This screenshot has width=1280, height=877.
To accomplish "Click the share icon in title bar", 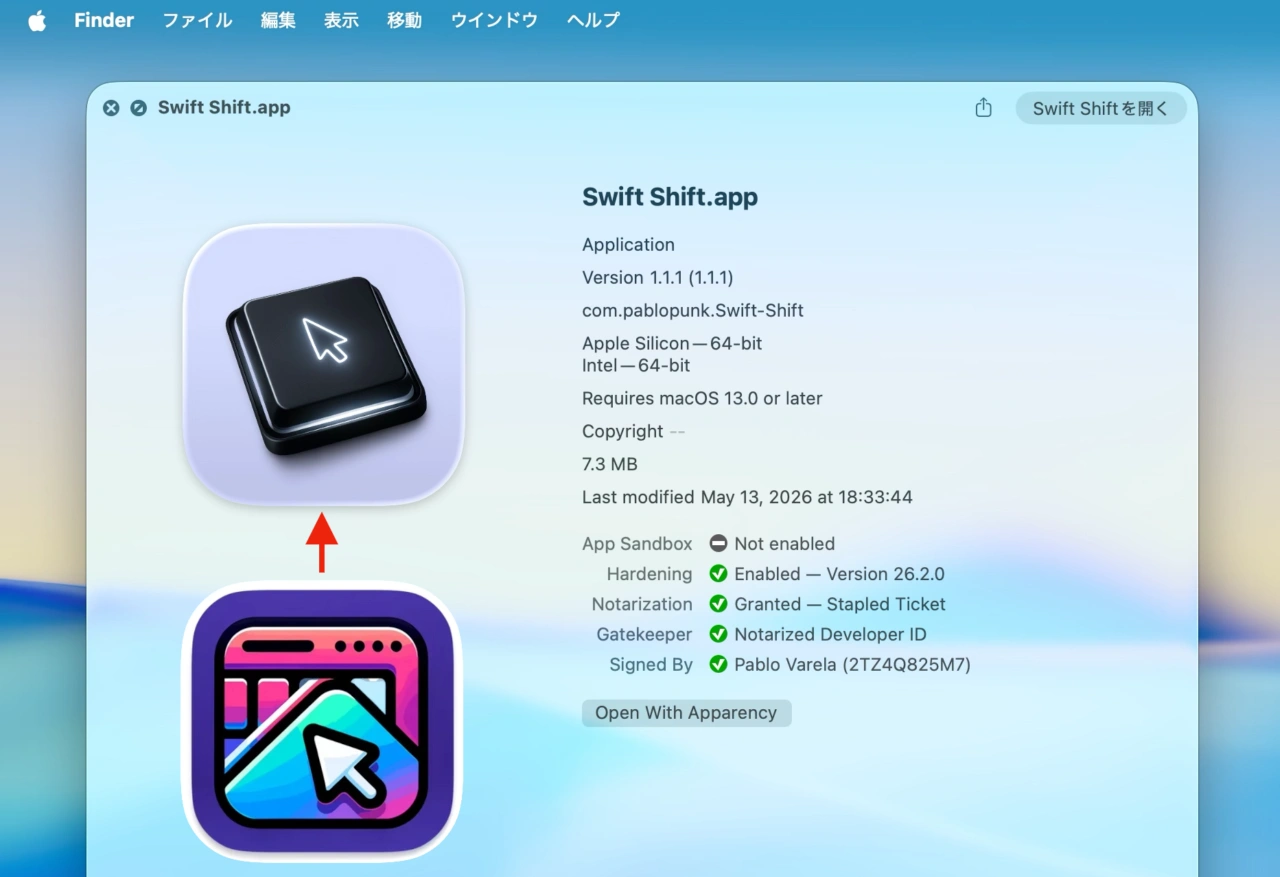I will pyautogui.click(x=983, y=108).
